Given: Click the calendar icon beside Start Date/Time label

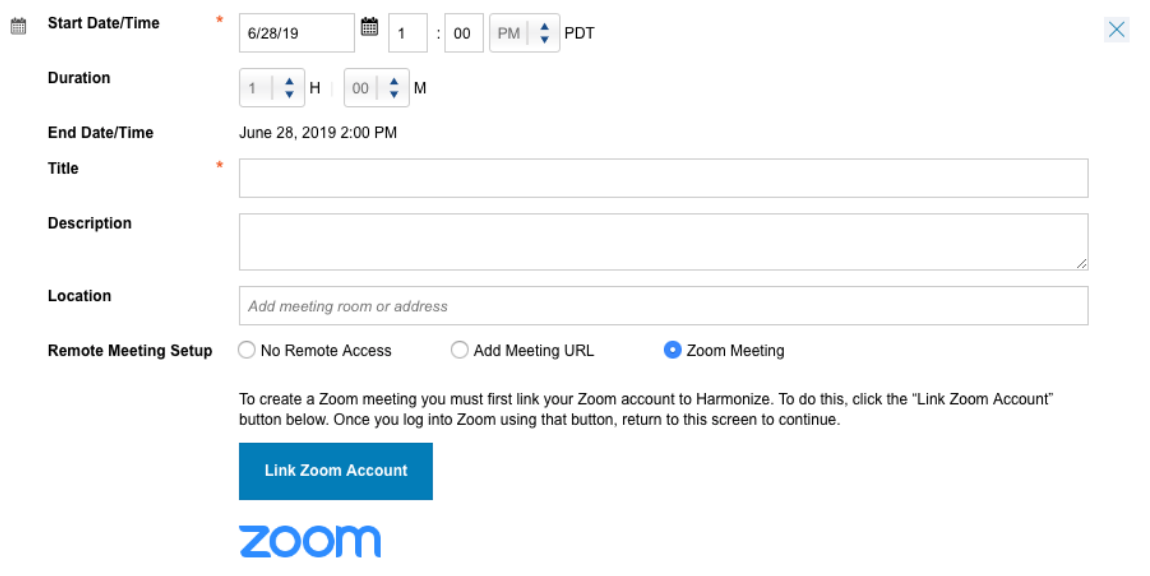Looking at the screenshot, I should [18, 28].
